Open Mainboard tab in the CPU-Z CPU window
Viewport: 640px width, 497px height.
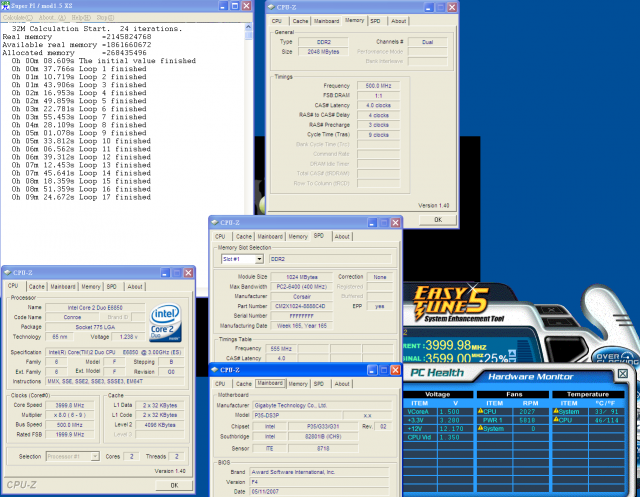tap(63, 286)
